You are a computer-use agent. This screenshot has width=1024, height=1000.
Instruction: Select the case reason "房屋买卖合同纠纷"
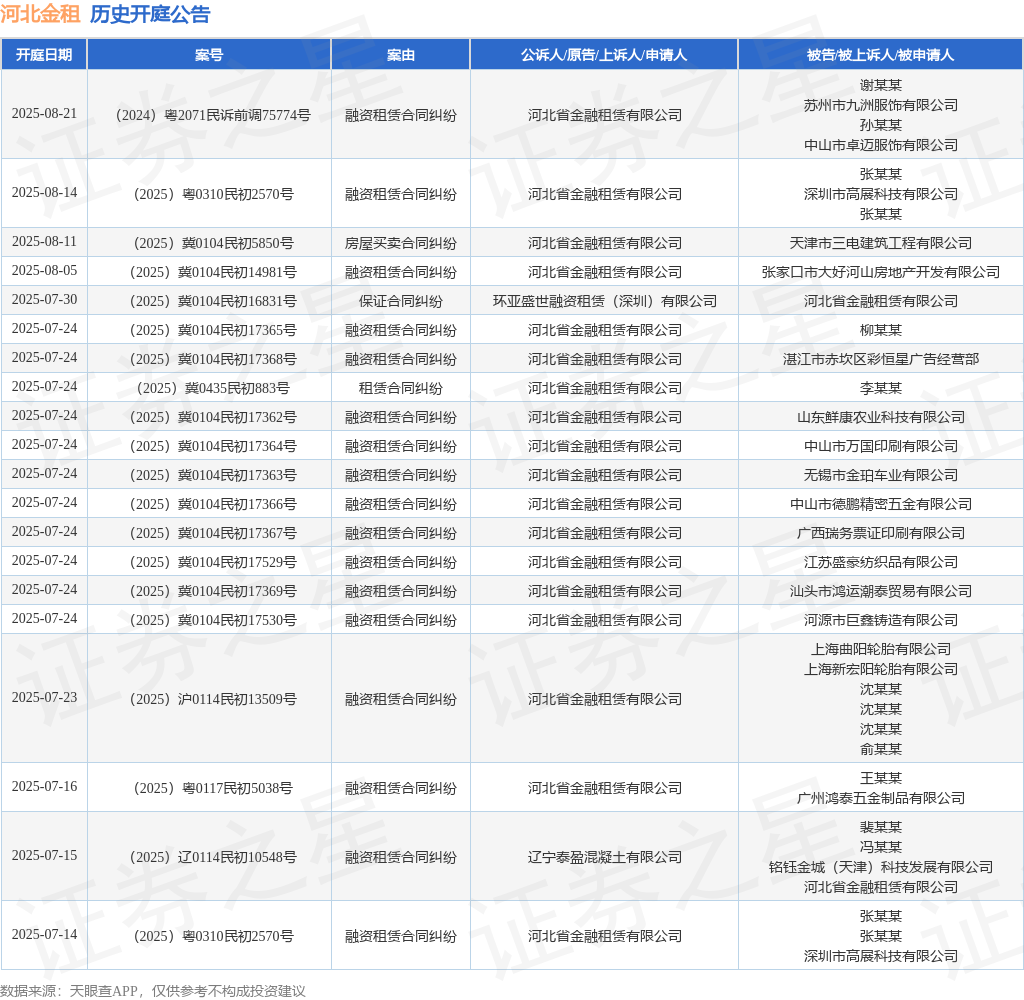(400, 243)
